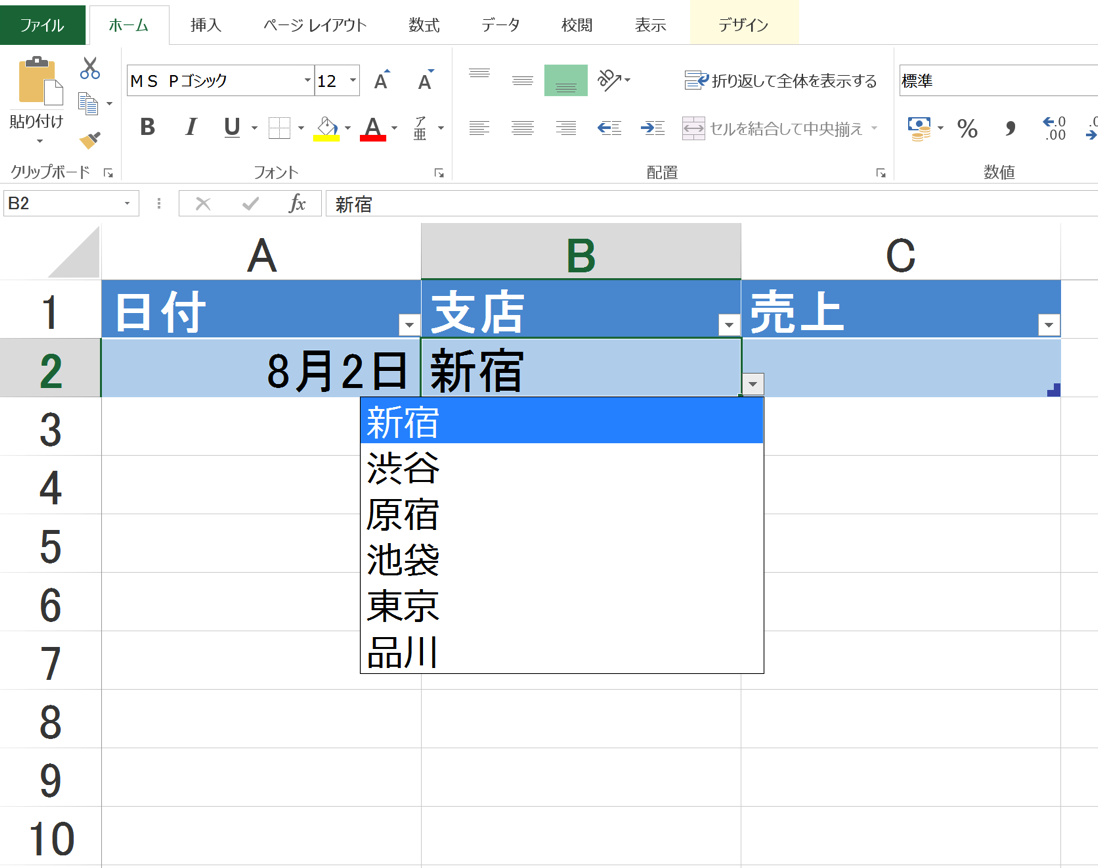This screenshot has width=1098, height=868.
Task: Click the phonetic guide (furigana) icon
Action: (x=420, y=128)
